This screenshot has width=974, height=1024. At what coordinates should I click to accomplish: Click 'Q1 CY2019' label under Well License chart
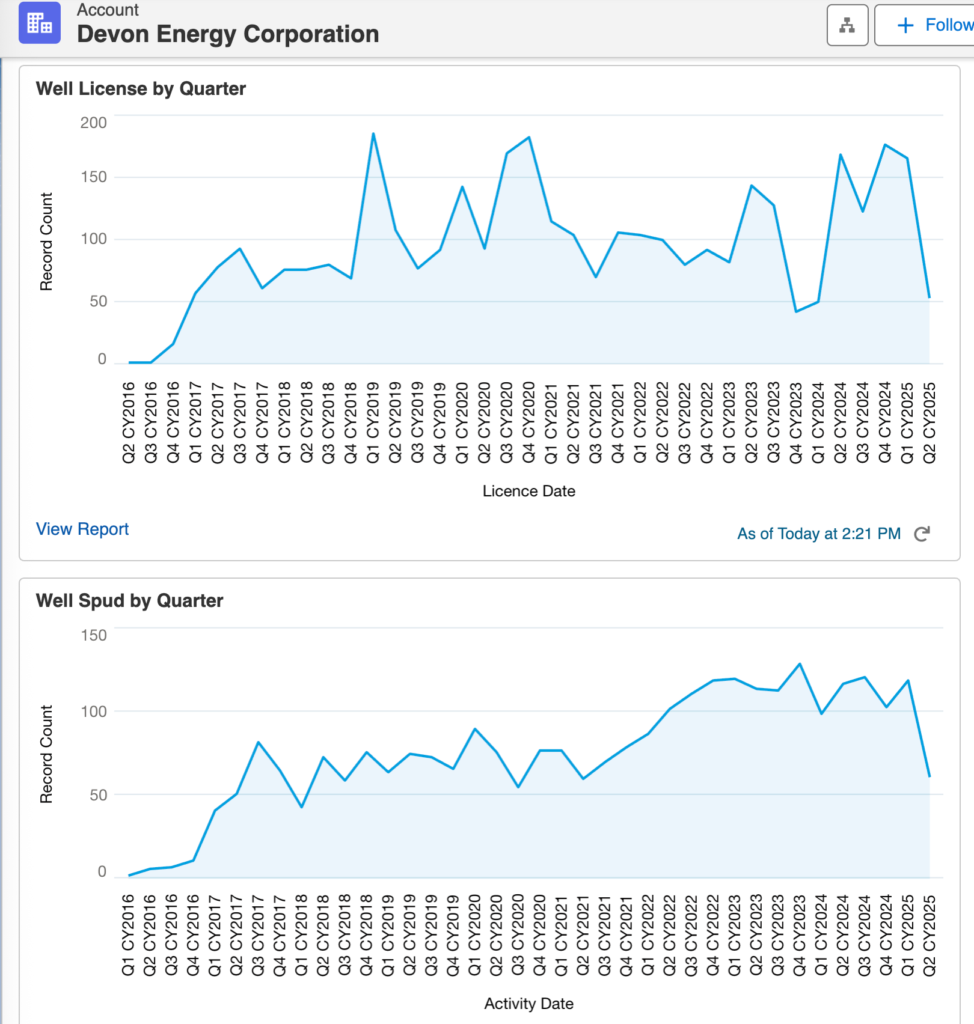(x=373, y=423)
